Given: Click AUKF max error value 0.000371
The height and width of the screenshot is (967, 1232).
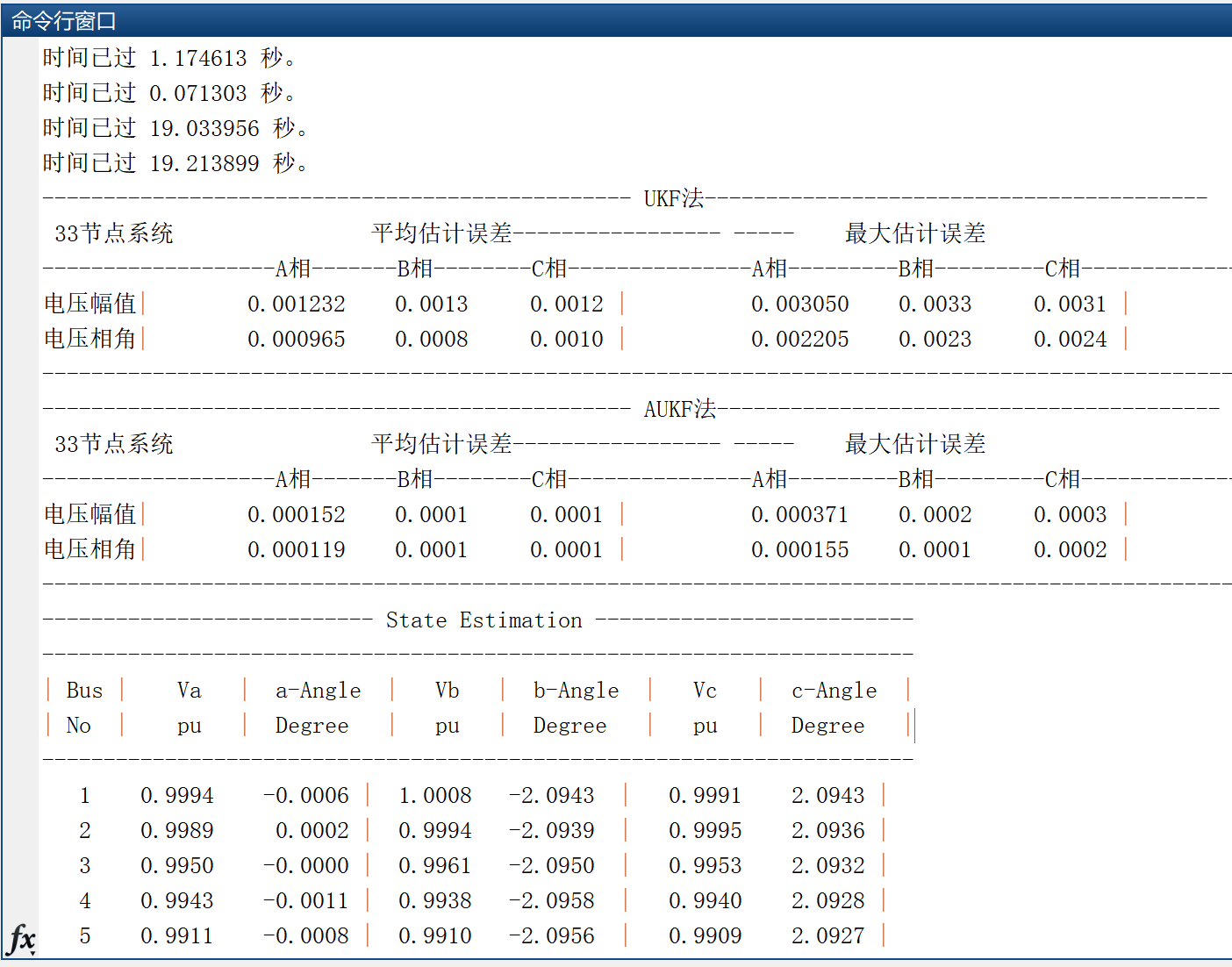Looking at the screenshot, I should 800,515.
